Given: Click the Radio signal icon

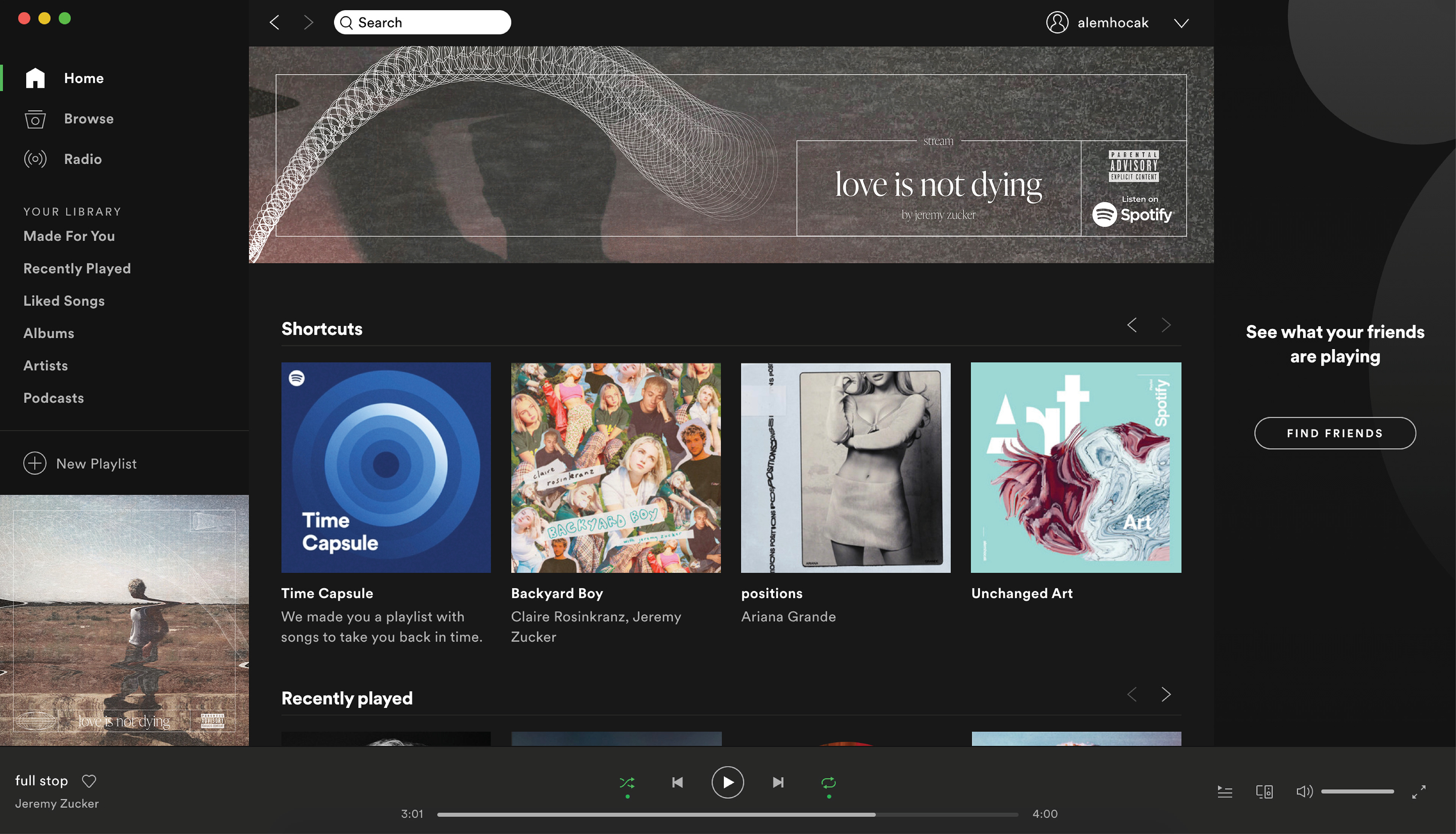Looking at the screenshot, I should coord(35,159).
